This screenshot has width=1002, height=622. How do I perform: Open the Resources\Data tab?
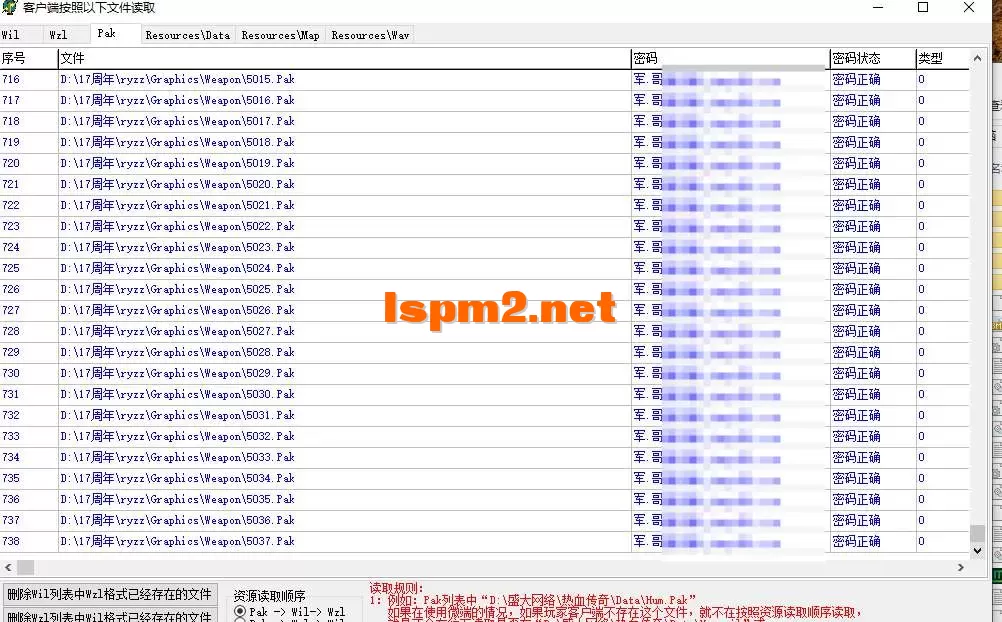pos(188,35)
